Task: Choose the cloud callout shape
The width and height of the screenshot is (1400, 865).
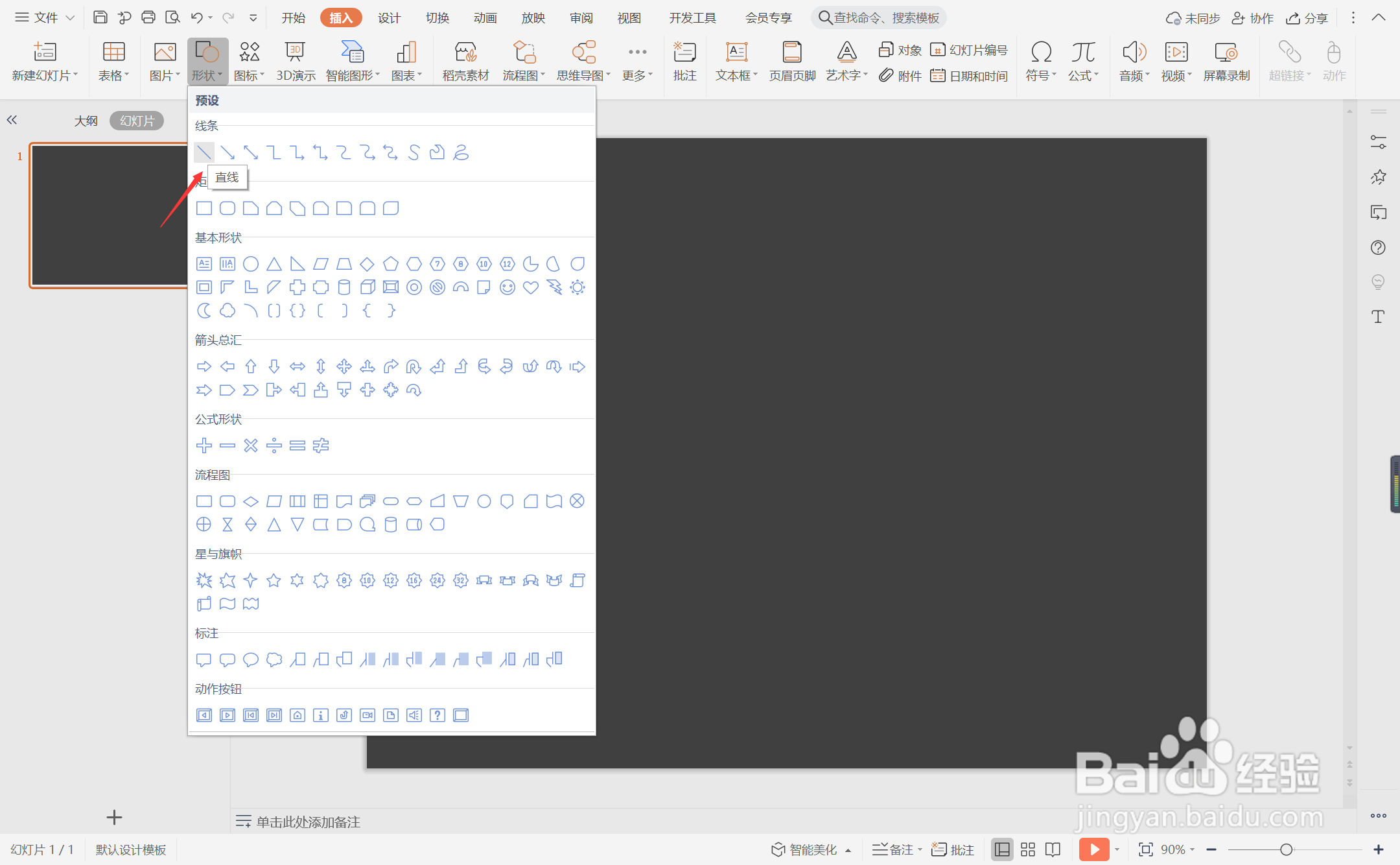Action: point(274,659)
